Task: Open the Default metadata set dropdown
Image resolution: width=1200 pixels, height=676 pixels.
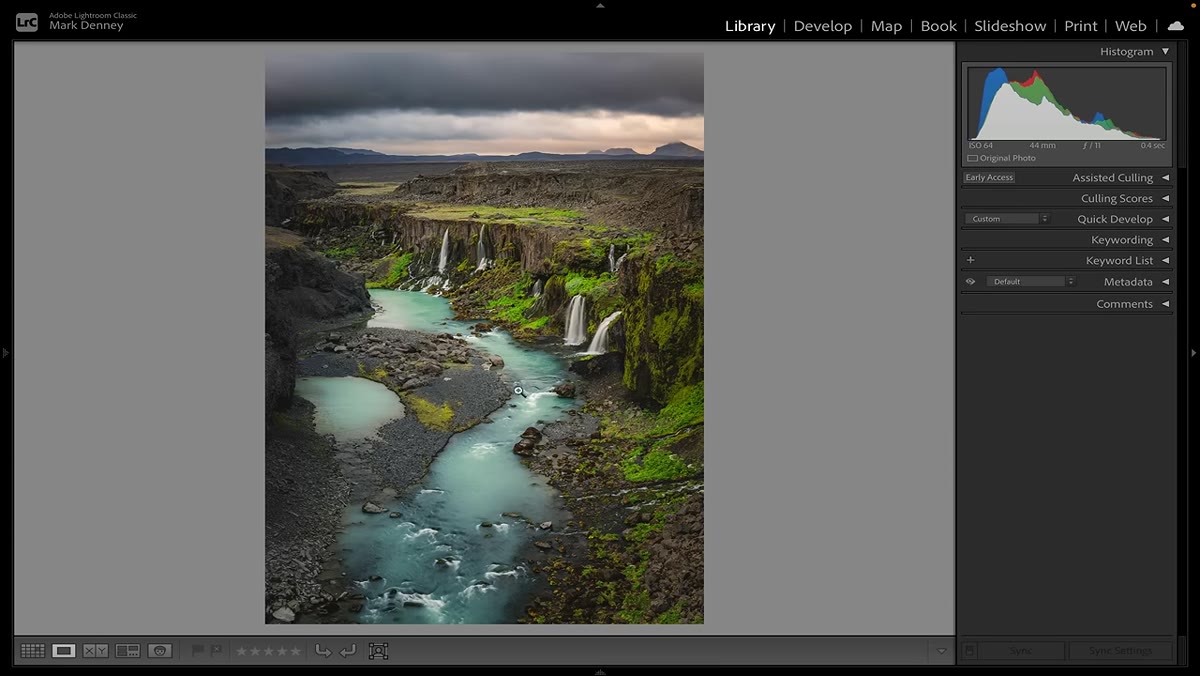Action: [1031, 282]
